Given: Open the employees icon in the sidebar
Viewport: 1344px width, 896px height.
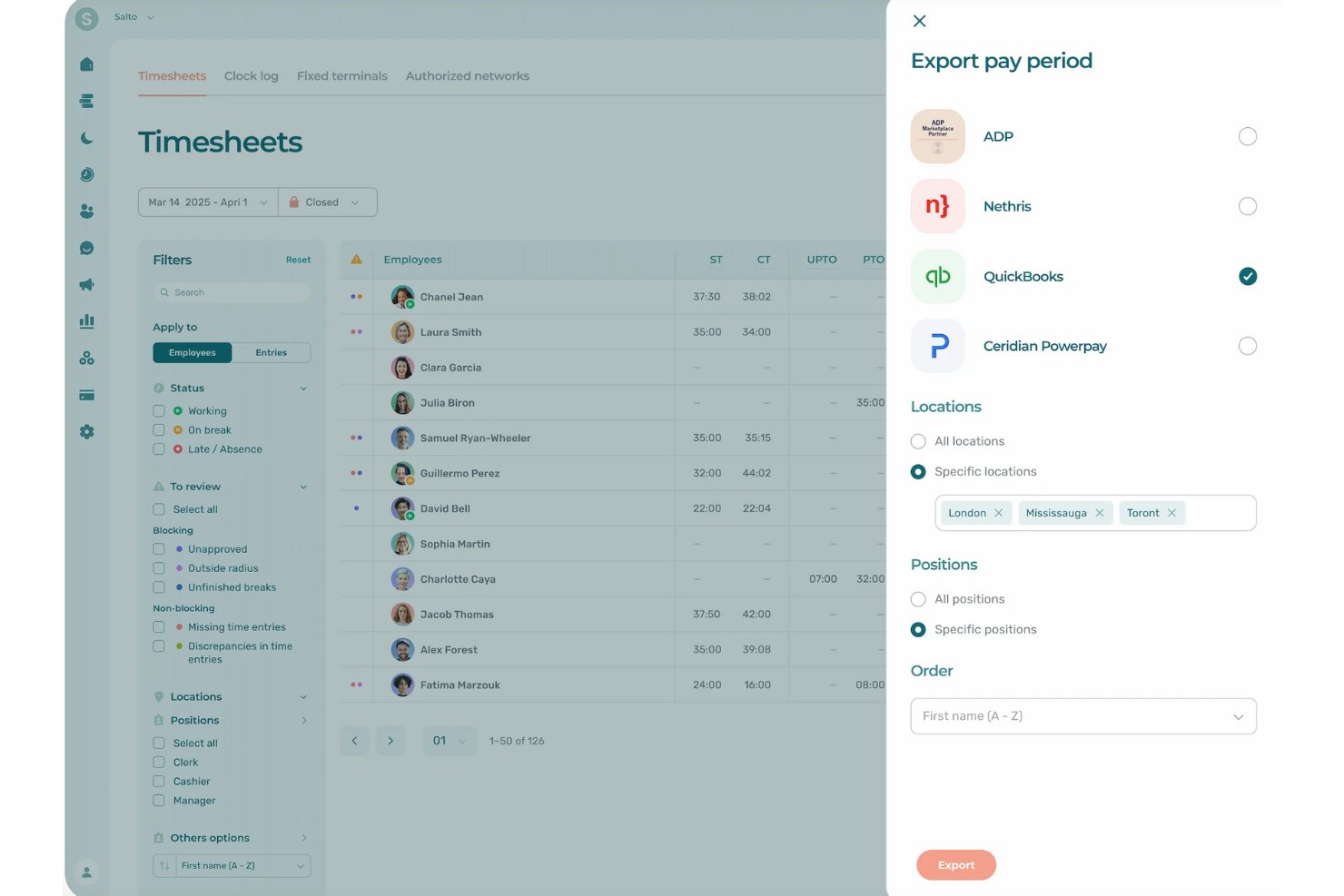Looking at the screenshot, I should [86, 212].
